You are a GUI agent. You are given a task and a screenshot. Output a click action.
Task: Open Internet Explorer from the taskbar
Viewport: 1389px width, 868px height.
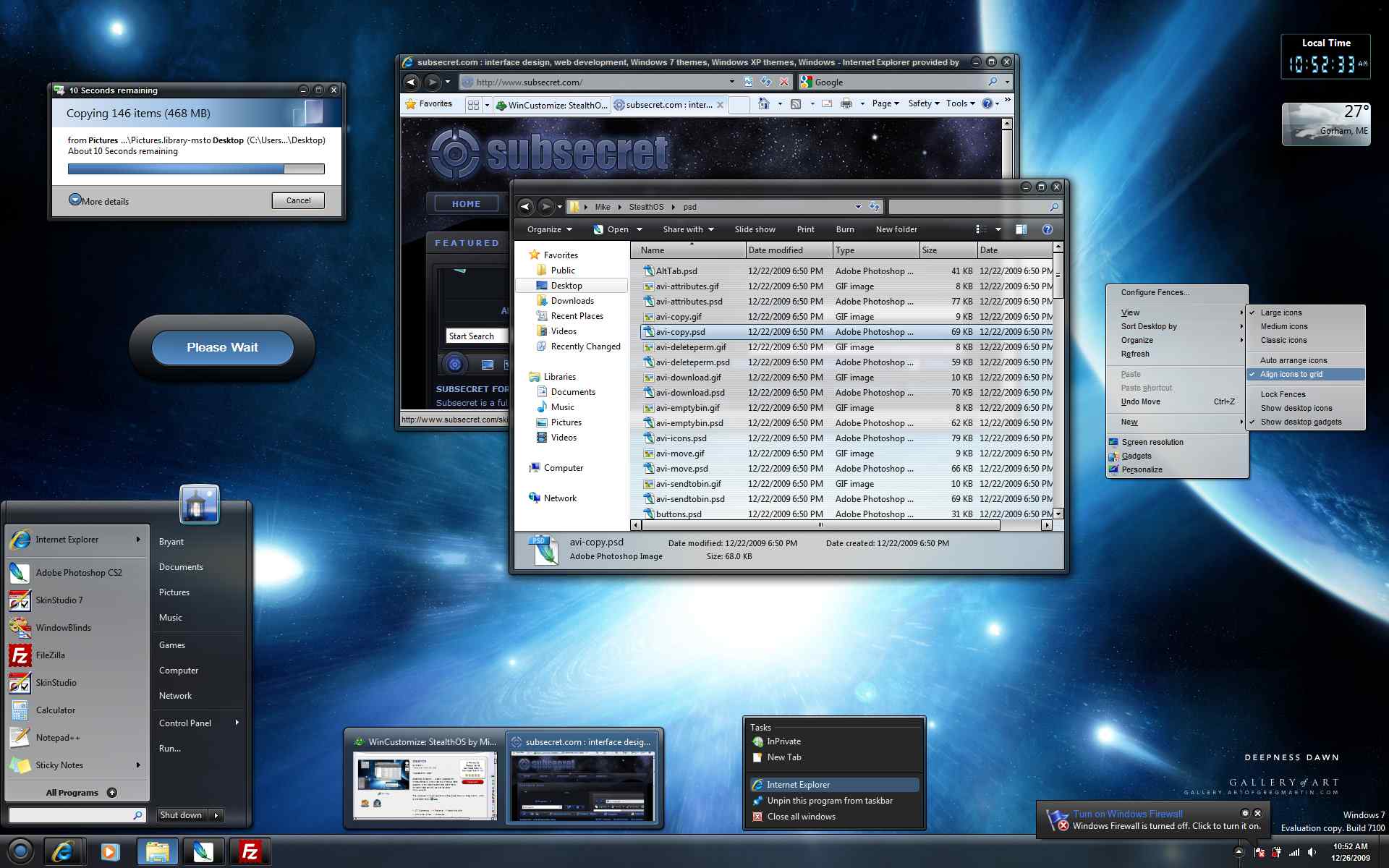click(64, 851)
